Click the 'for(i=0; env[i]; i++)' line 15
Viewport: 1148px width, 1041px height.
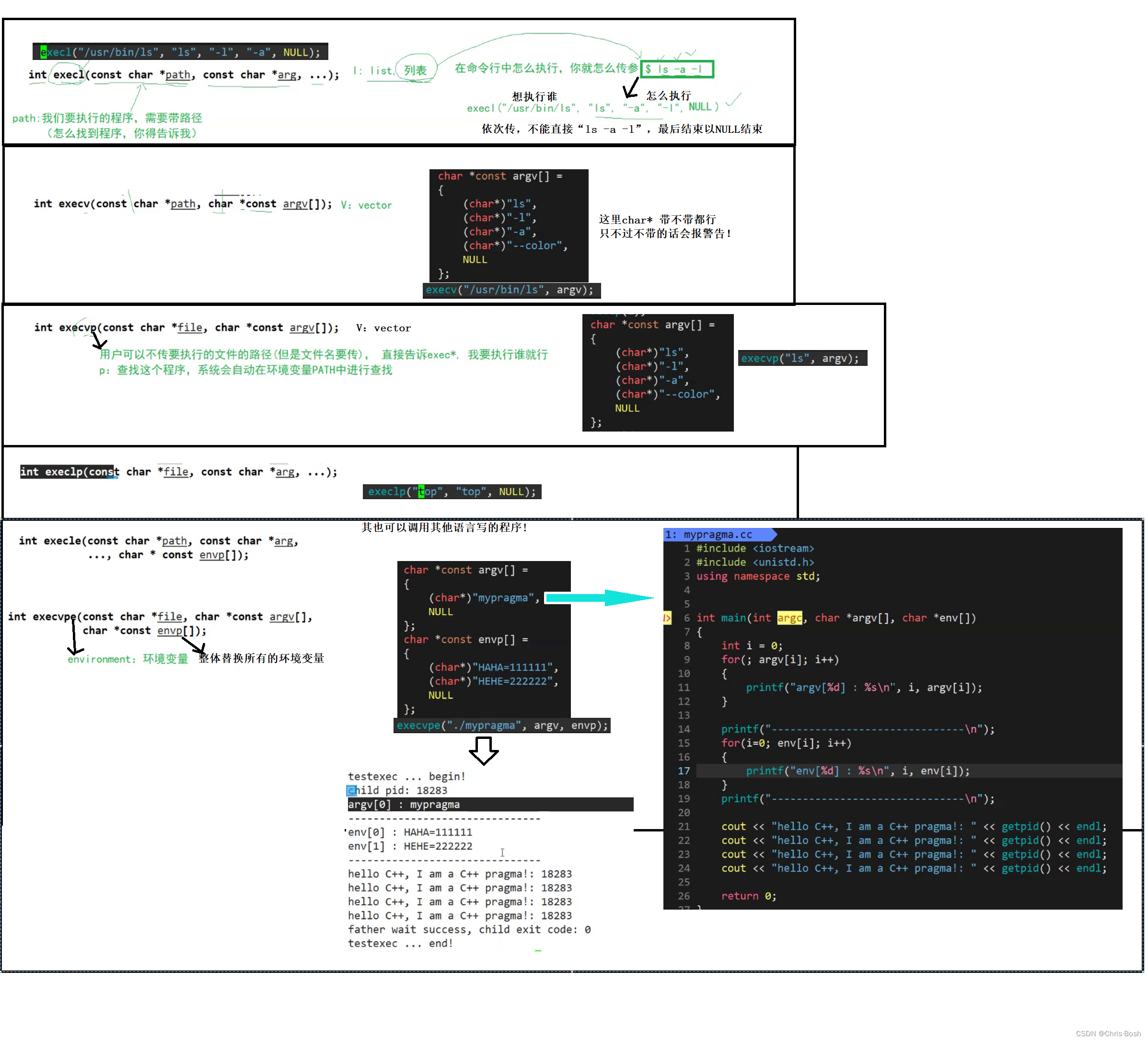tap(787, 743)
